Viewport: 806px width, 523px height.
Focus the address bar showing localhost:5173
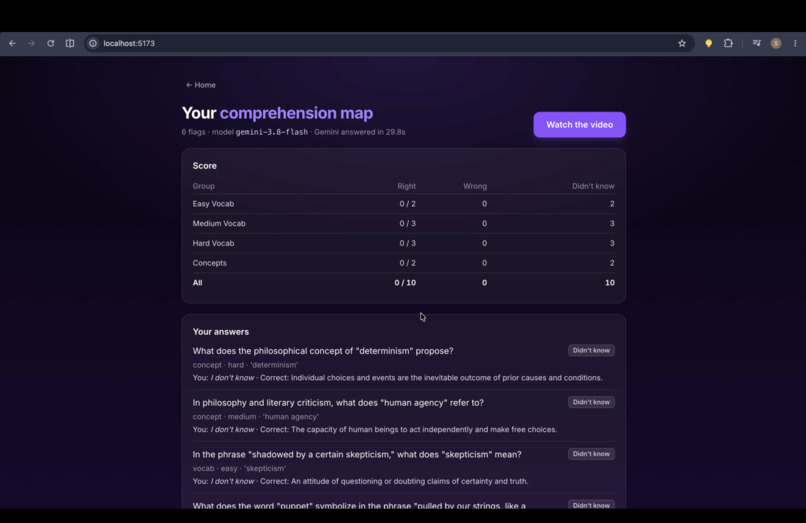pos(389,43)
